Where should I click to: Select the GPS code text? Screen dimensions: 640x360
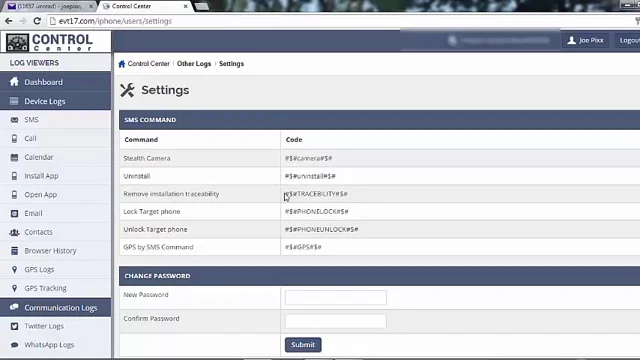(x=303, y=247)
